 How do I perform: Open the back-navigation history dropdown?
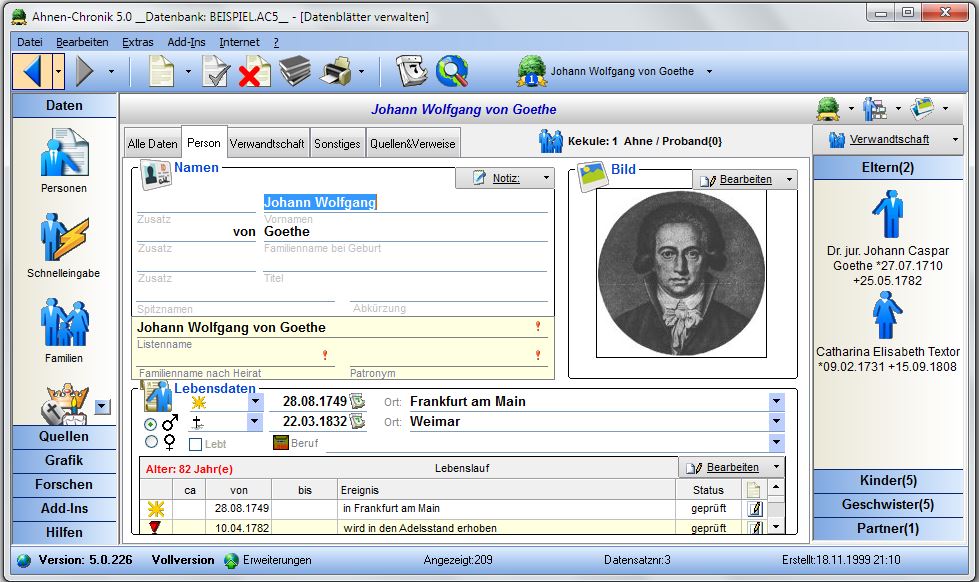(58, 71)
